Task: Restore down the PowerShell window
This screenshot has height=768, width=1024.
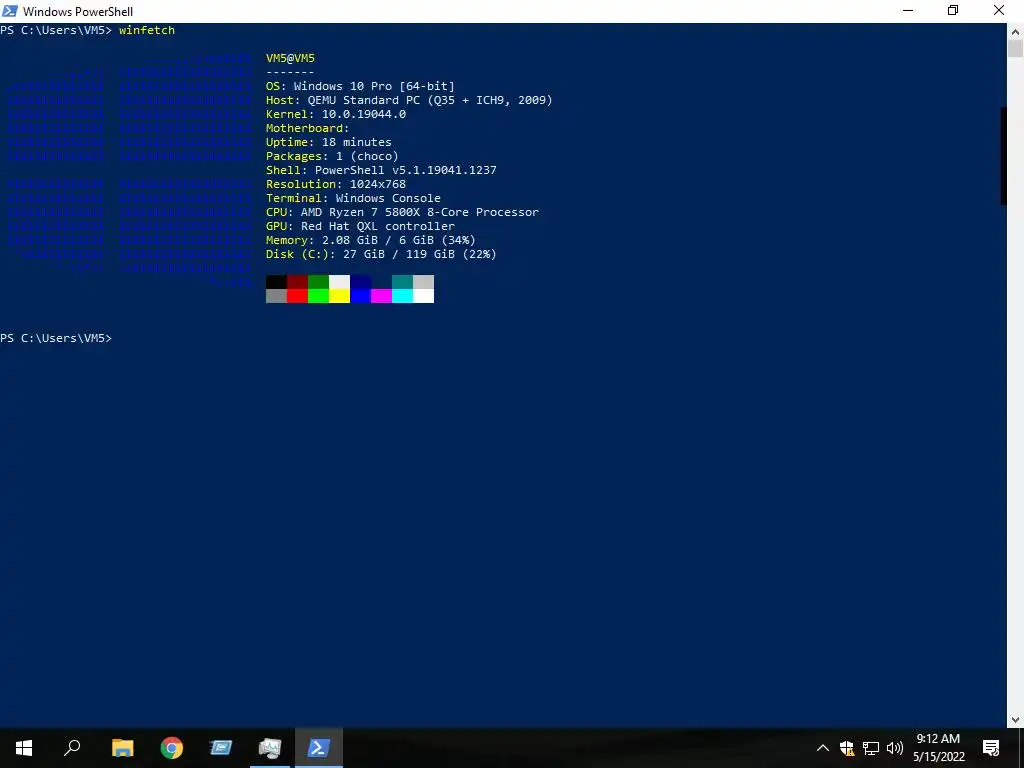Action: point(953,10)
